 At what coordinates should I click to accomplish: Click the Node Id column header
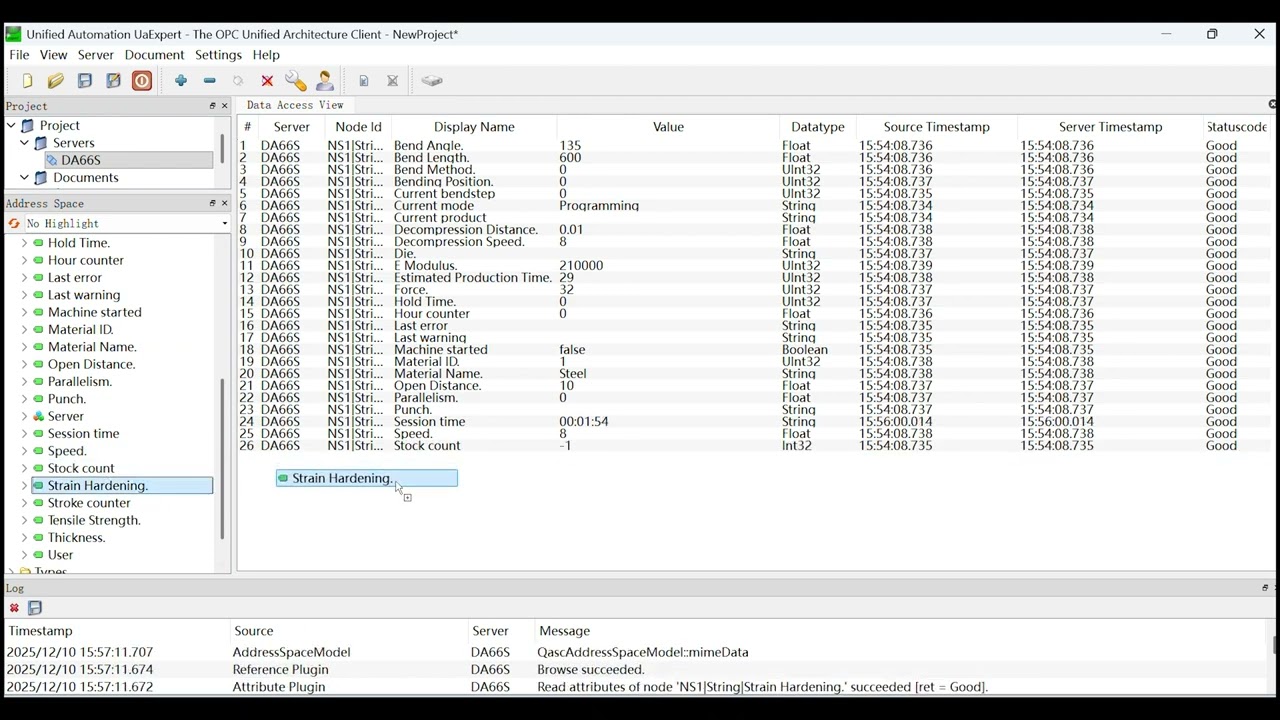[359, 127]
